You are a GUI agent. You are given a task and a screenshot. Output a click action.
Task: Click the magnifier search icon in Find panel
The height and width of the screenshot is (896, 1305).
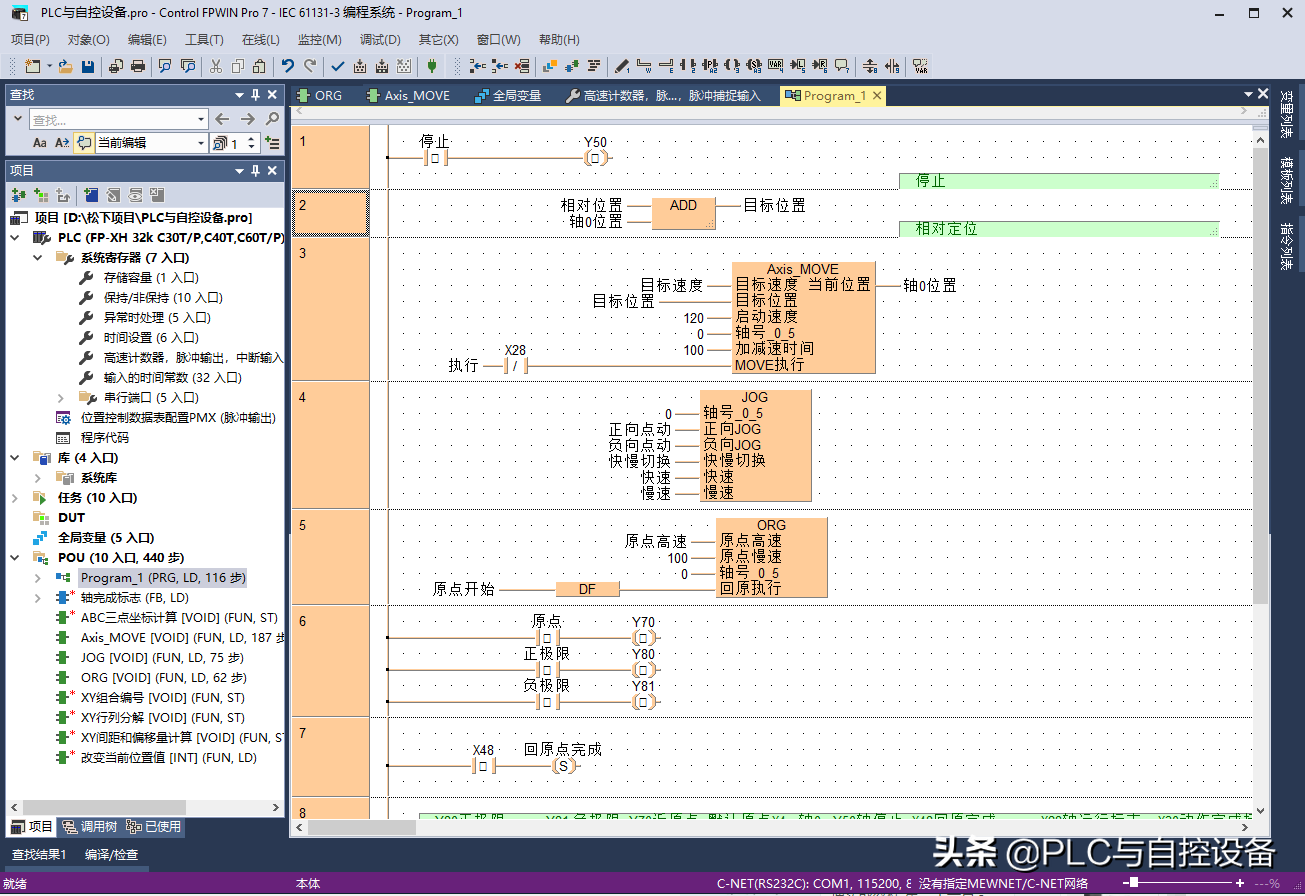point(272,119)
